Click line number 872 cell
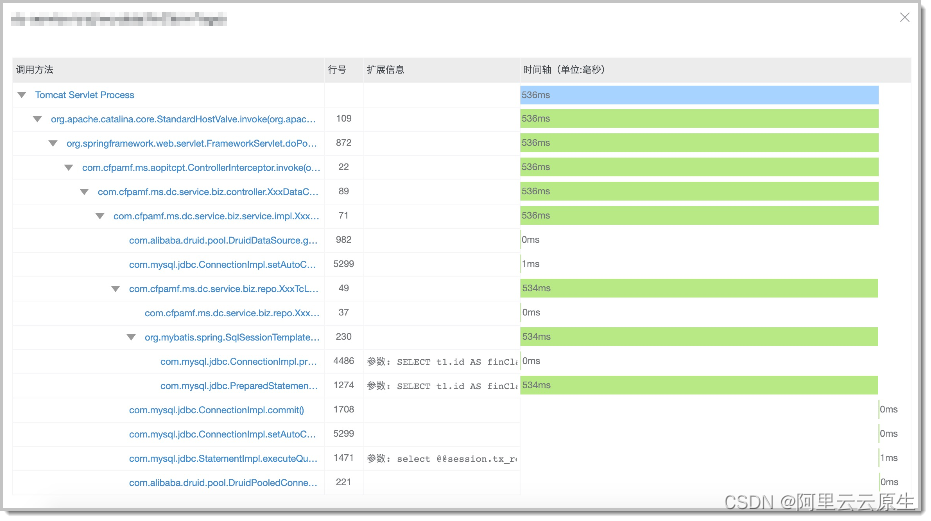This screenshot has height=521, width=931. click(x=344, y=143)
